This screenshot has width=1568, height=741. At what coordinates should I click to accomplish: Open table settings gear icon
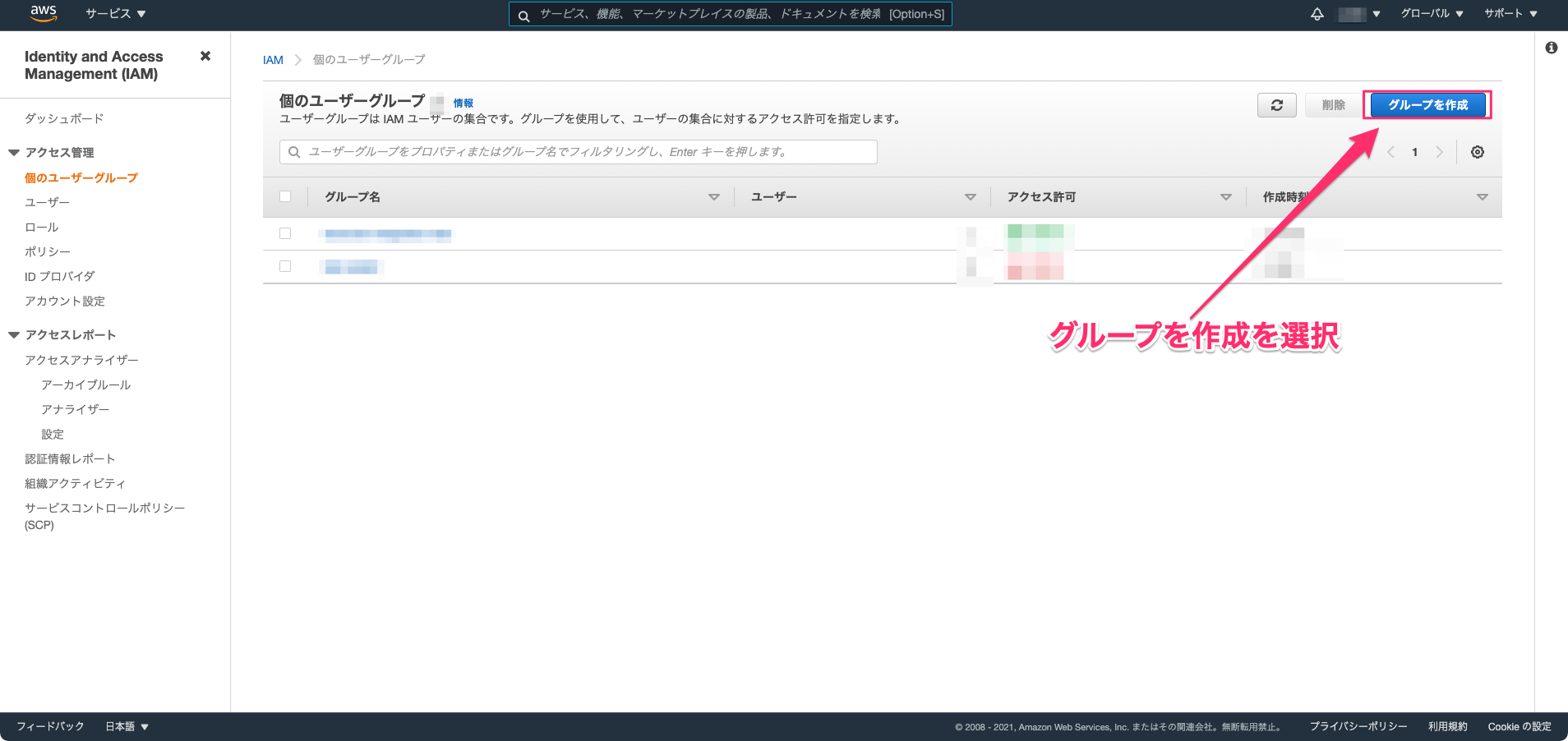pos(1478,152)
